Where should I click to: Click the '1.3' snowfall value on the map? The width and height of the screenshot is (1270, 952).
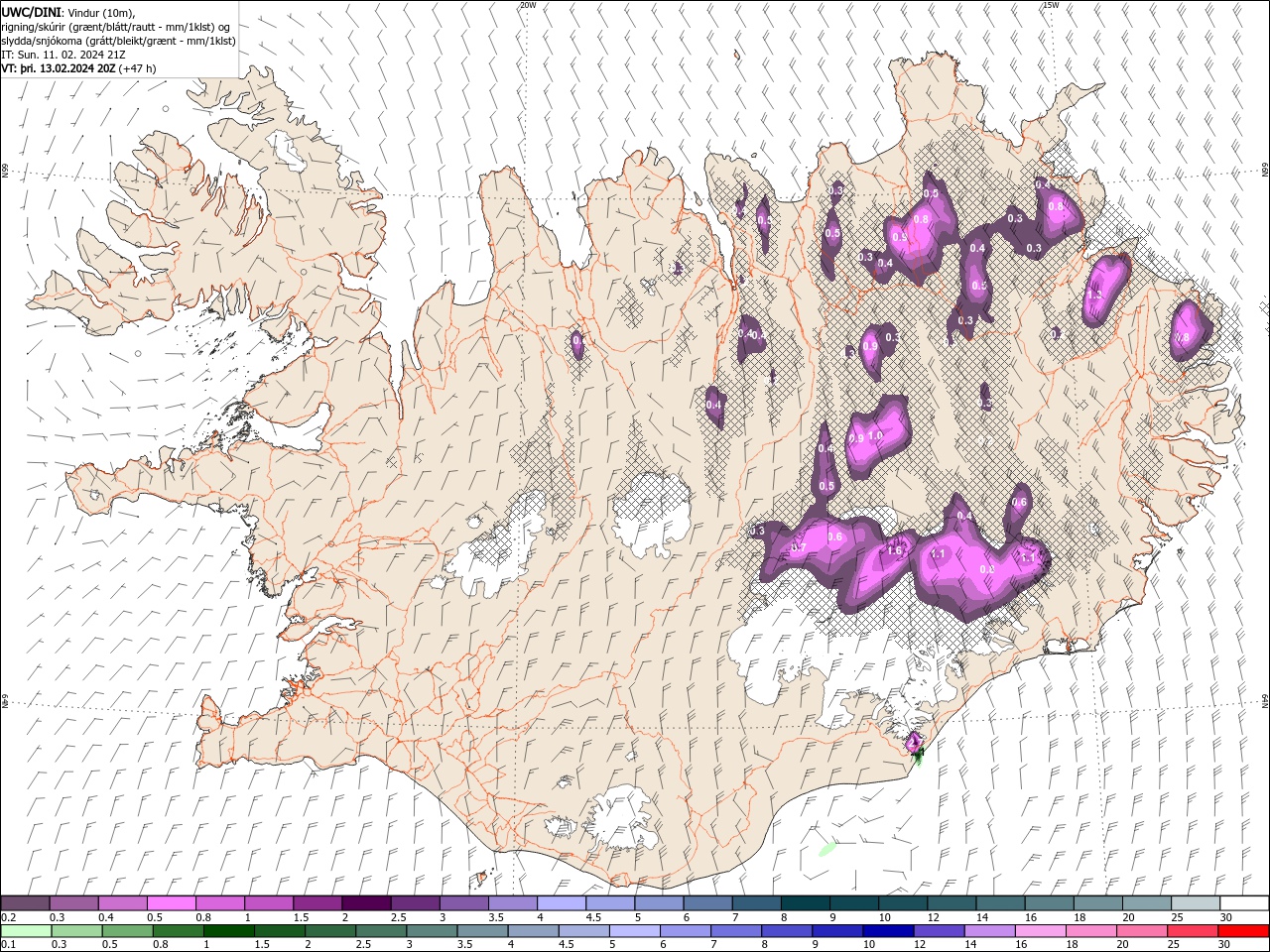point(1095,296)
